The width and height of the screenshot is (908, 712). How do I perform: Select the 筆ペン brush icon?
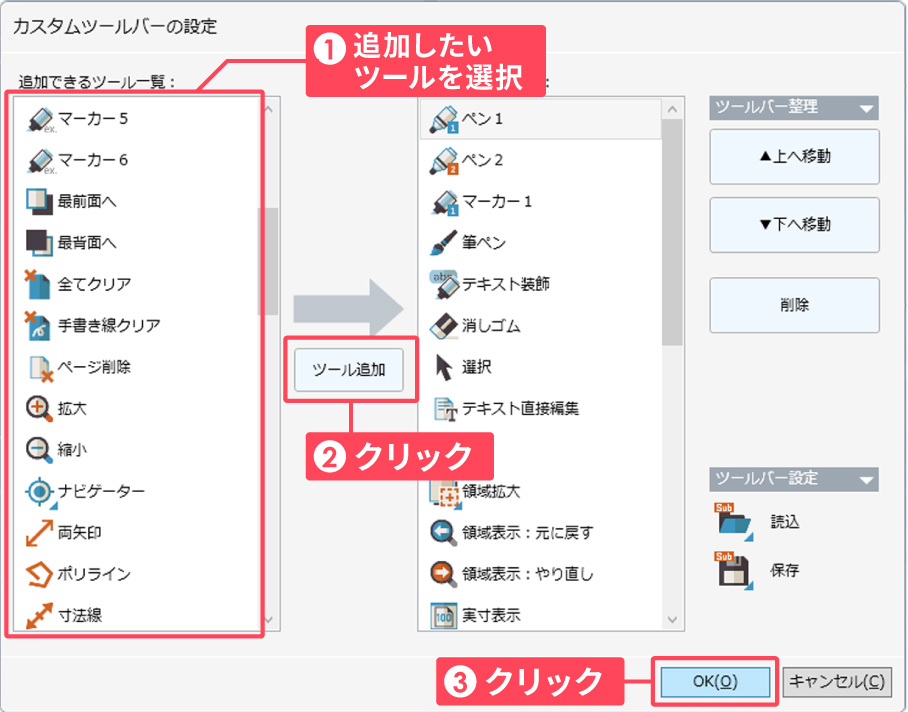coord(444,243)
